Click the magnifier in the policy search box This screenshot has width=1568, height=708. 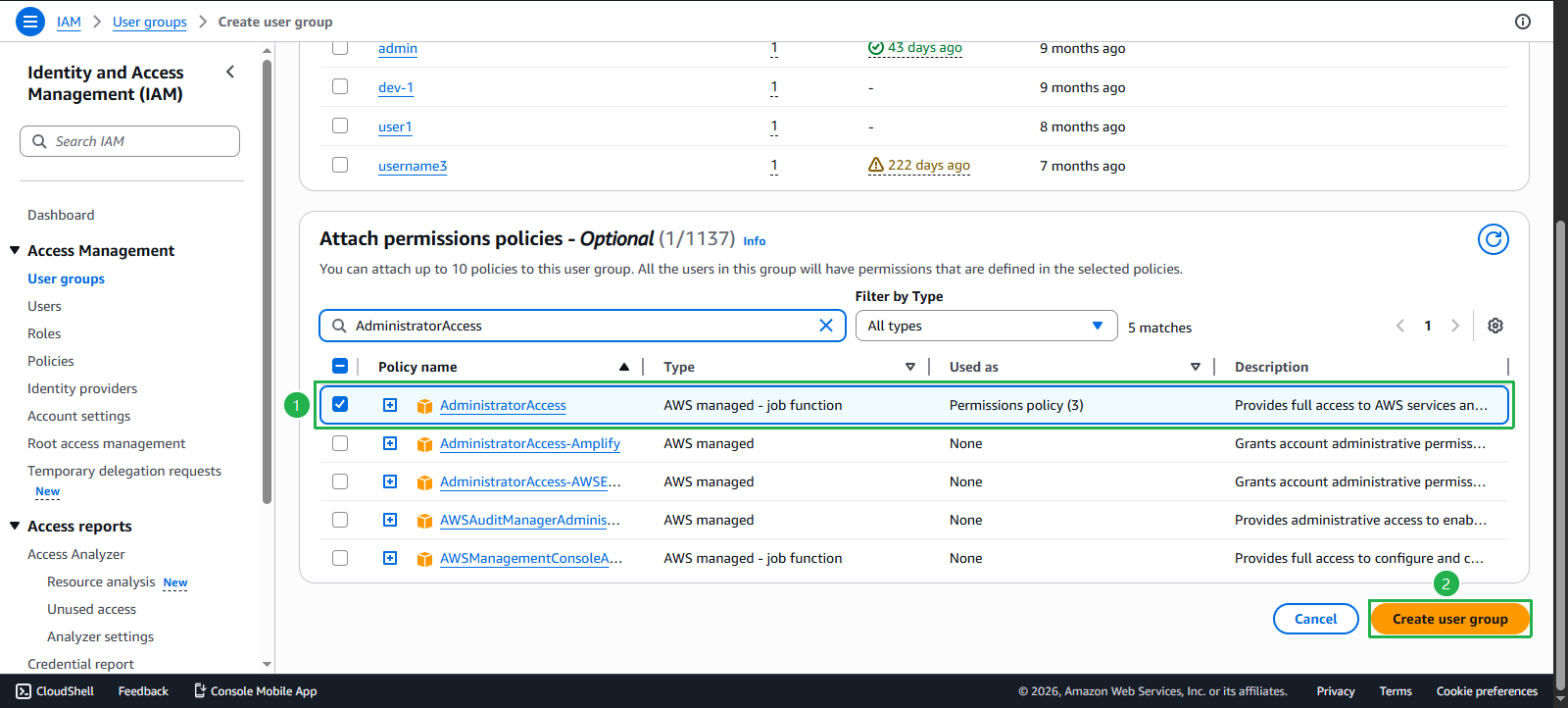(339, 326)
